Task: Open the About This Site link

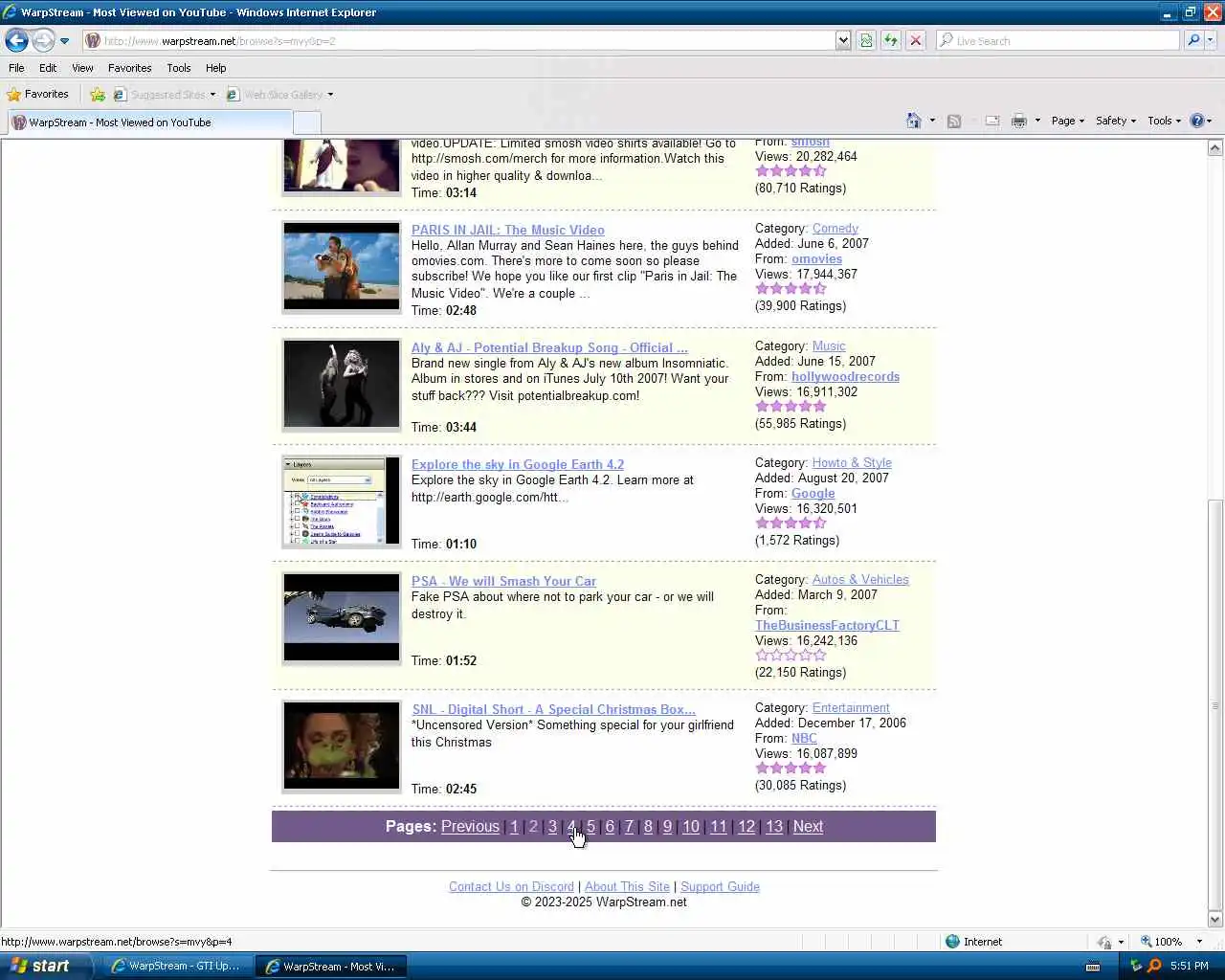Action: pyautogui.click(x=627, y=887)
